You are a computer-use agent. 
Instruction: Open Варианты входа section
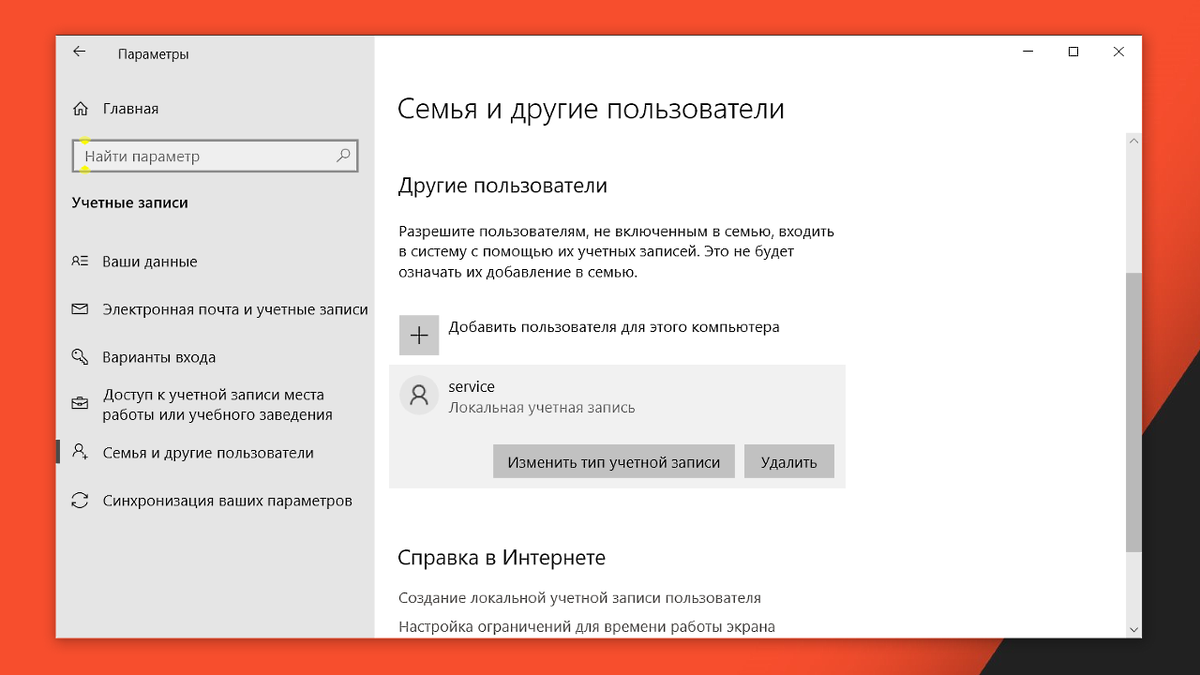point(159,357)
